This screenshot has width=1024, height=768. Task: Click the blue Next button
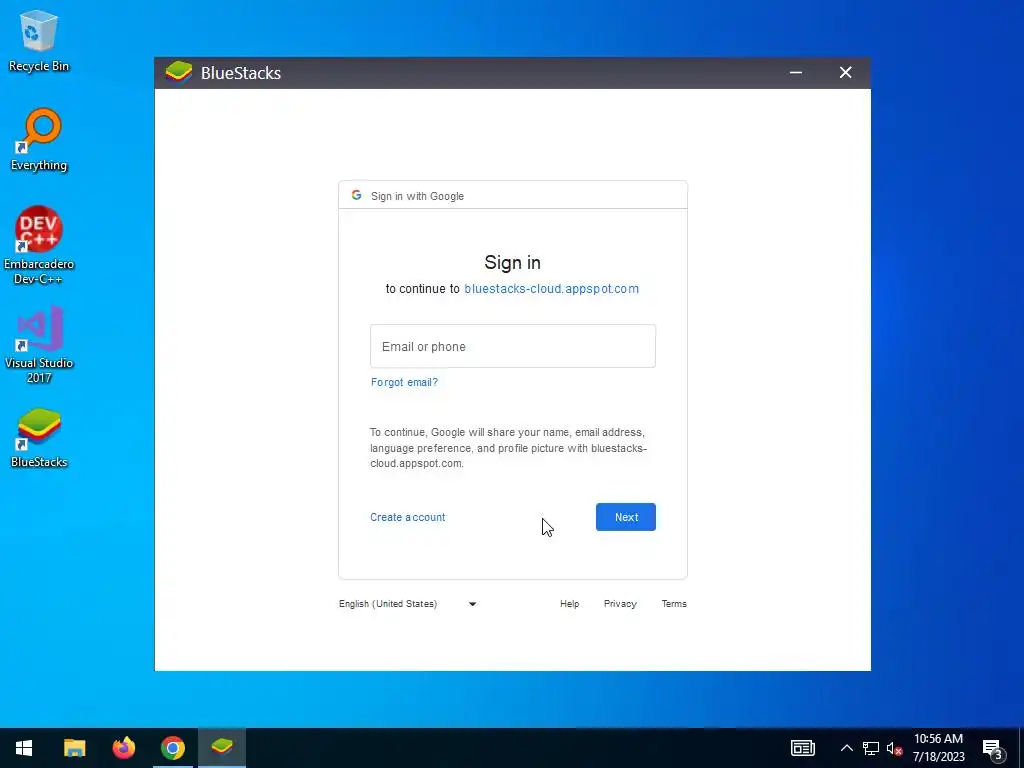pos(626,517)
